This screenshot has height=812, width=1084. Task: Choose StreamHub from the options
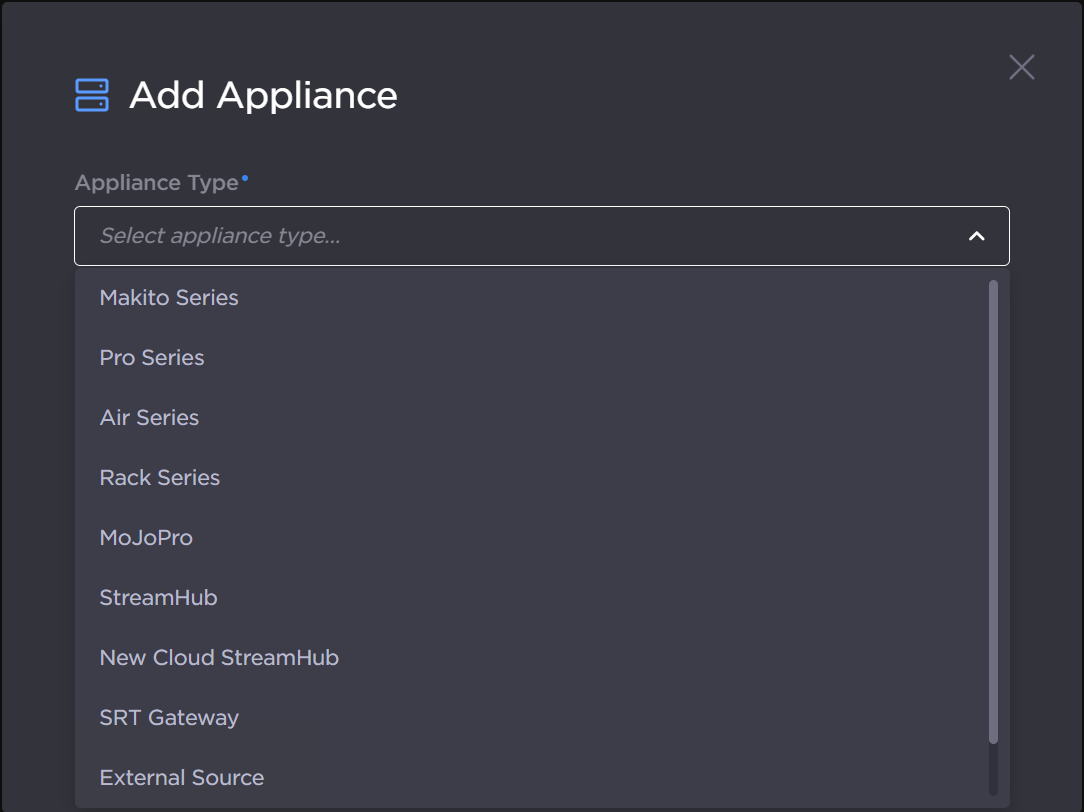click(158, 597)
